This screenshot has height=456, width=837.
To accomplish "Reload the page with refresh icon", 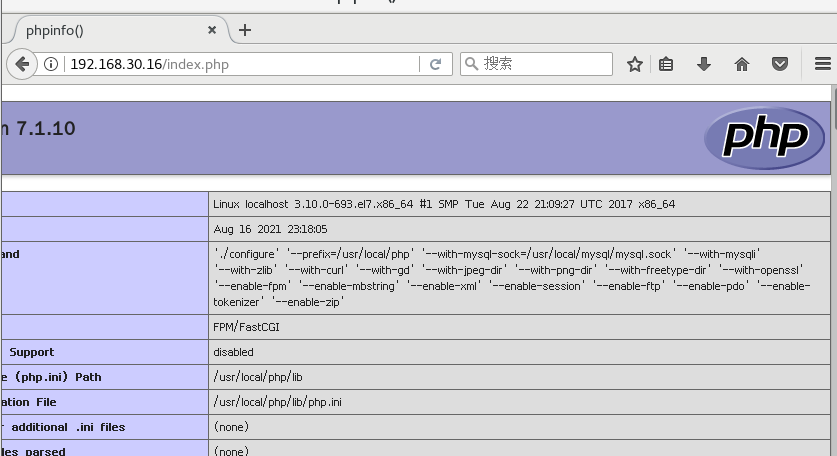I will (x=436, y=64).
